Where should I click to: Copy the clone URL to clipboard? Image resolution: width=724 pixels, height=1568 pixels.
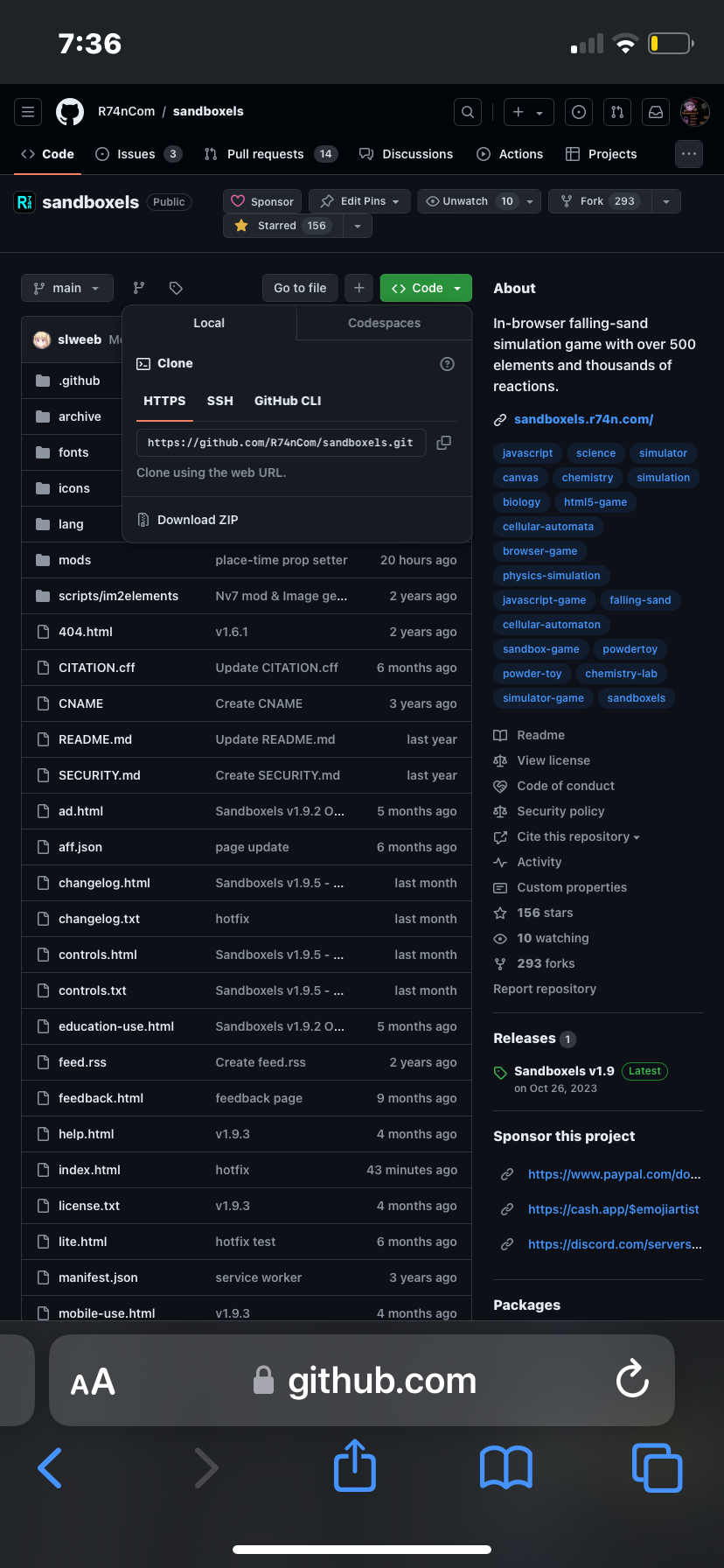click(443, 443)
